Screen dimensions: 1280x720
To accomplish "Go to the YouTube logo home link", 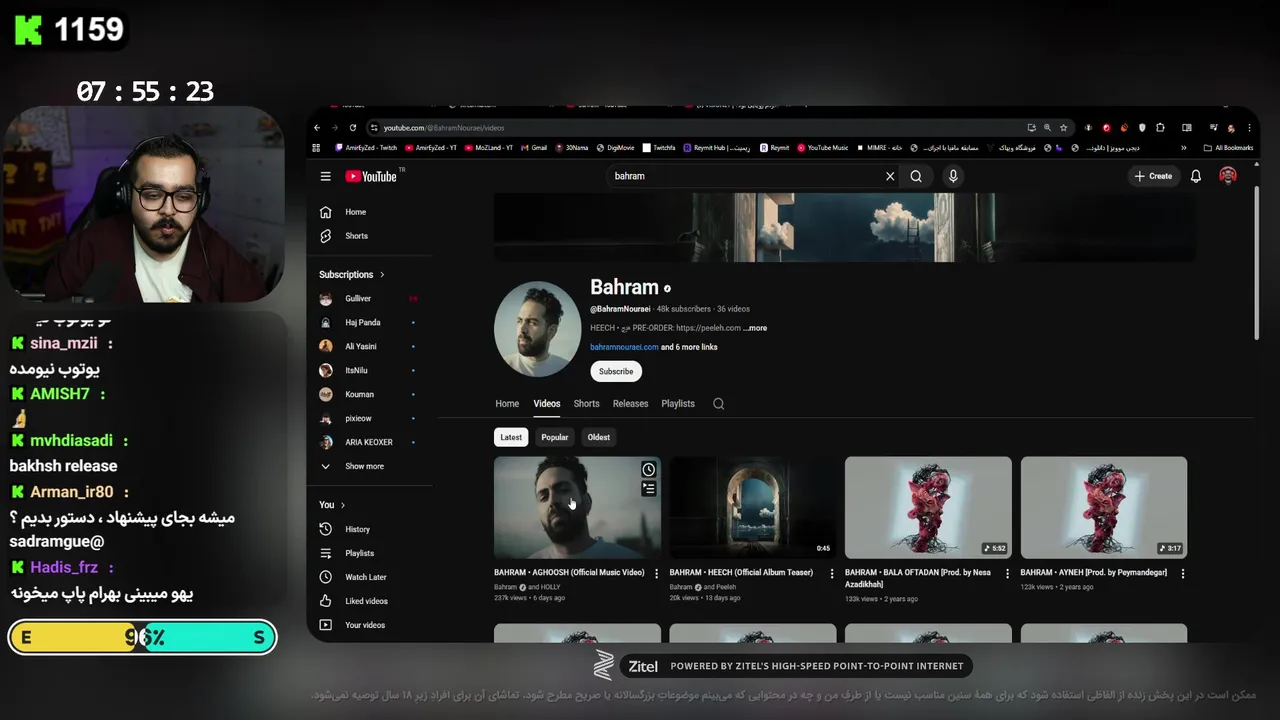I will coord(372,176).
